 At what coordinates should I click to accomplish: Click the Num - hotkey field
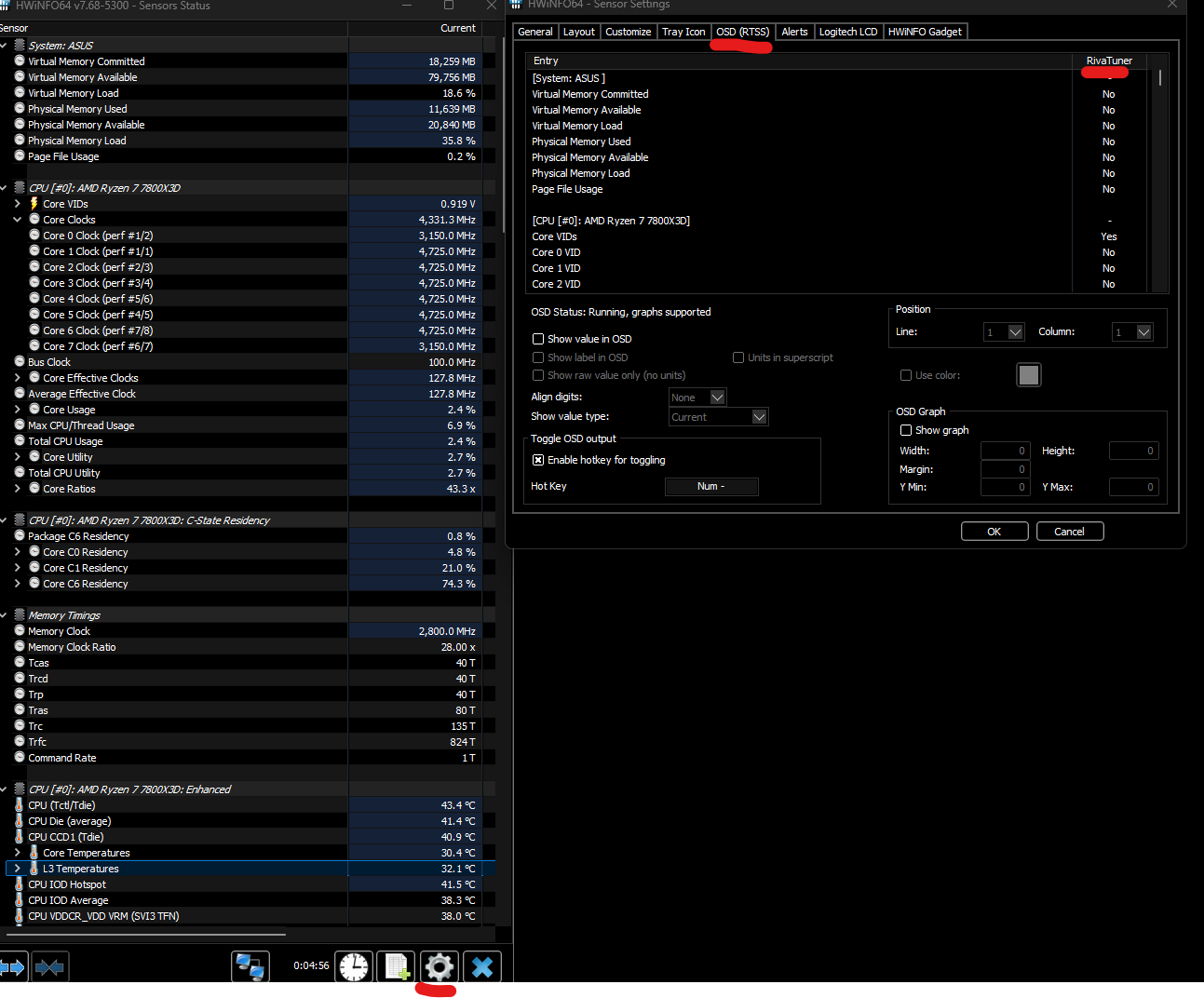(710, 486)
